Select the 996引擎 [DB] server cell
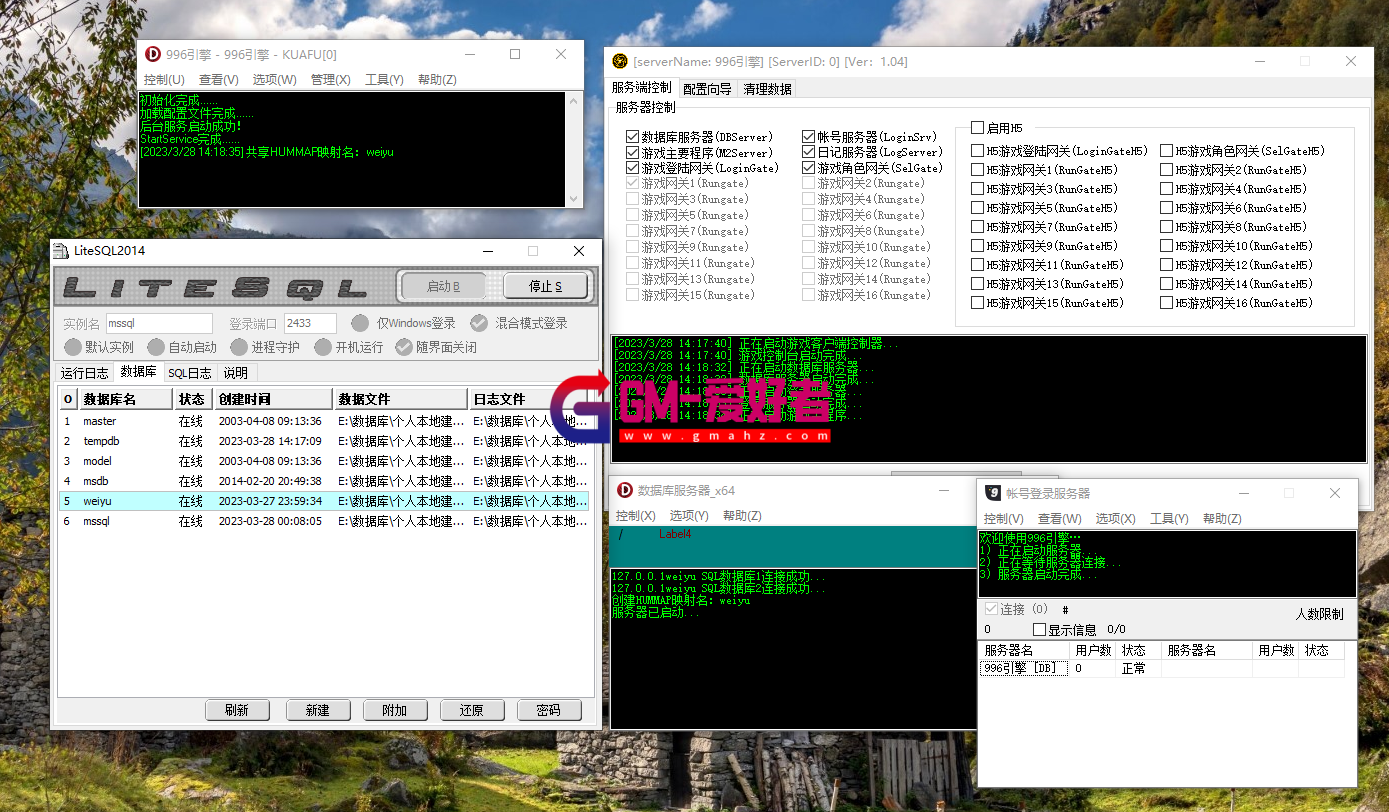Viewport: 1389px width, 812px height. [x=1024, y=668]
